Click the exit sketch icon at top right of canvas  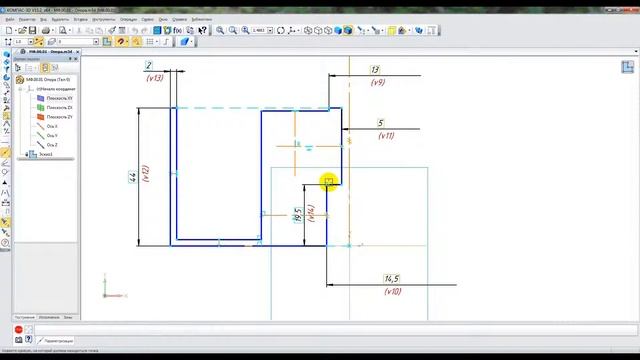click(628, 67)
